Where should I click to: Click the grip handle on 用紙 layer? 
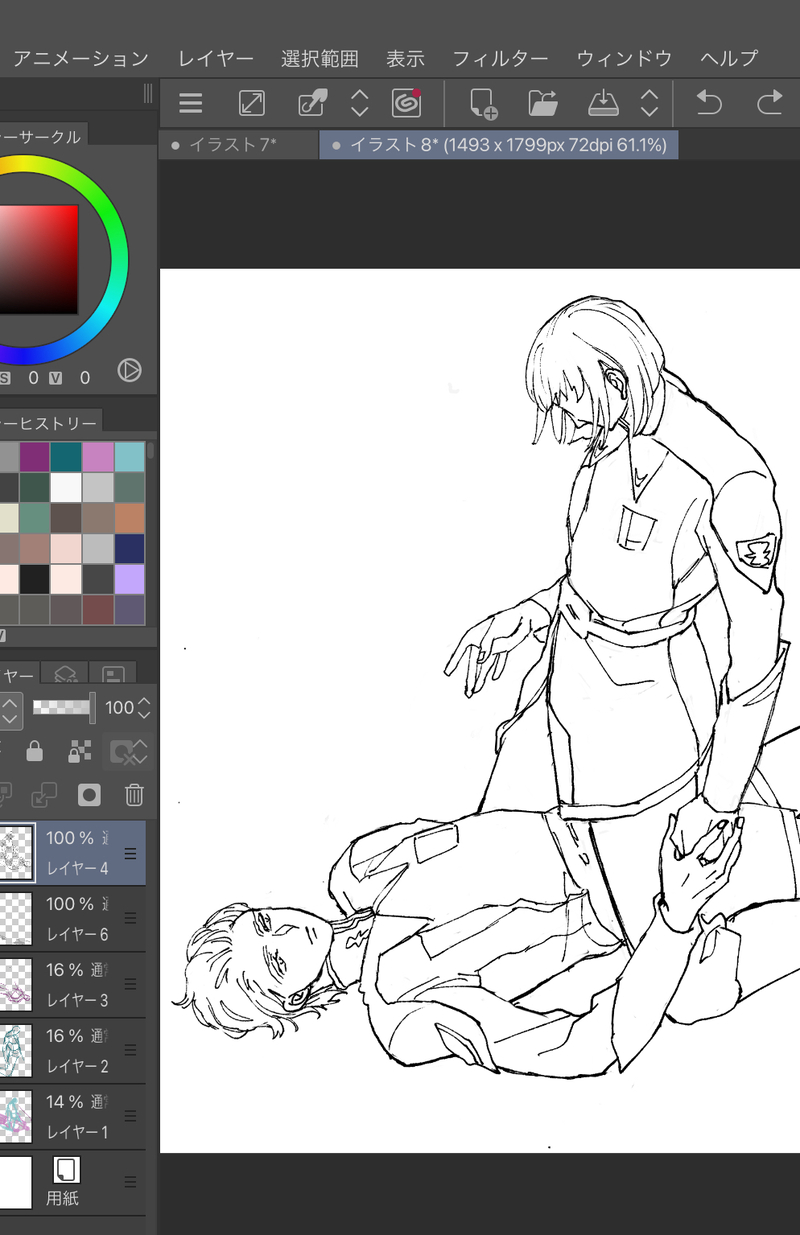130,1183
